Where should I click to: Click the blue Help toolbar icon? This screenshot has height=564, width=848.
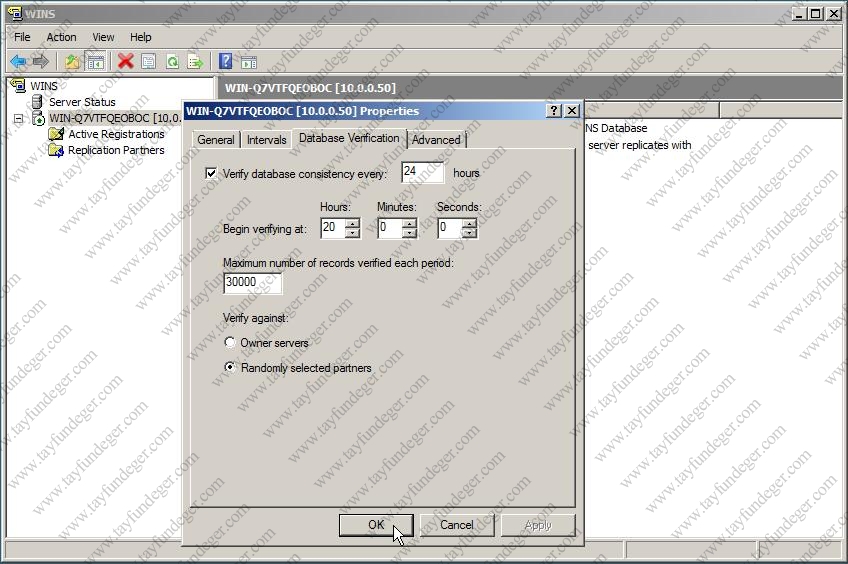click(226, 61)
